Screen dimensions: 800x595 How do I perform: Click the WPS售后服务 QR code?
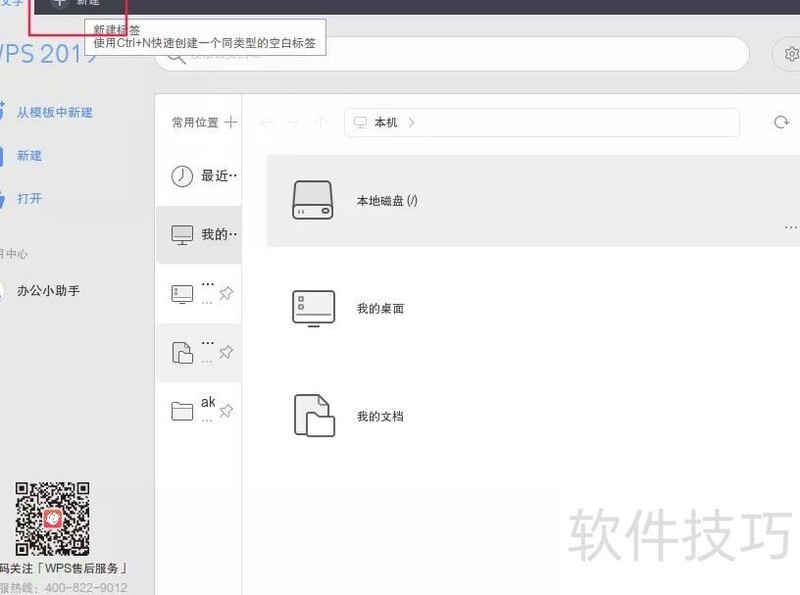[x=52, y=519]
